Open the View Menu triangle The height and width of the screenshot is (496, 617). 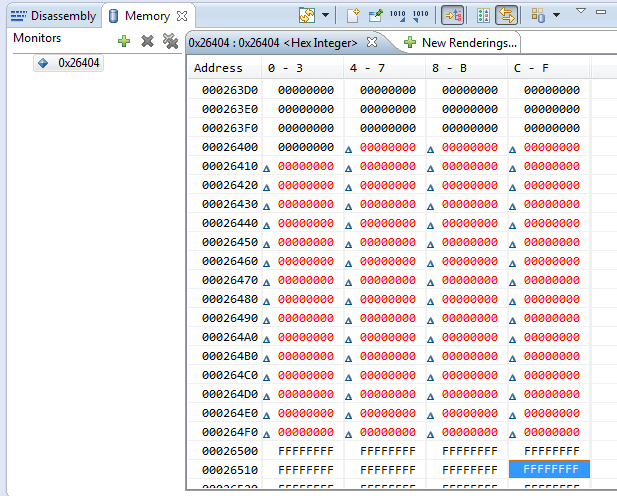click(581, 11)
